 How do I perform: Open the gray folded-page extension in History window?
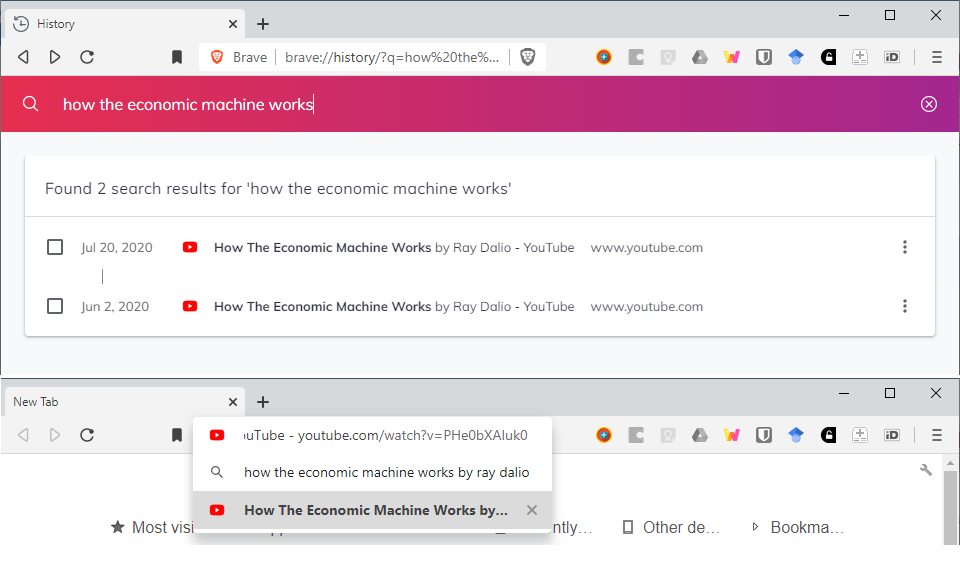pos(636,57)
